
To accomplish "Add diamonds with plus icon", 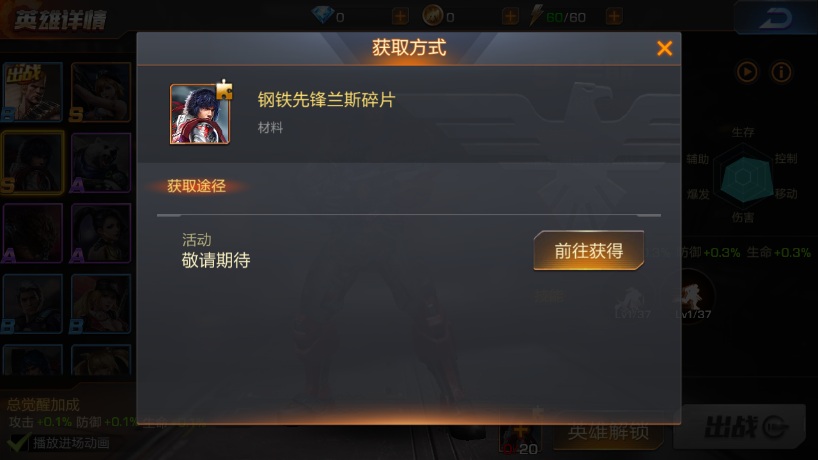I will (x=400, y=17).
